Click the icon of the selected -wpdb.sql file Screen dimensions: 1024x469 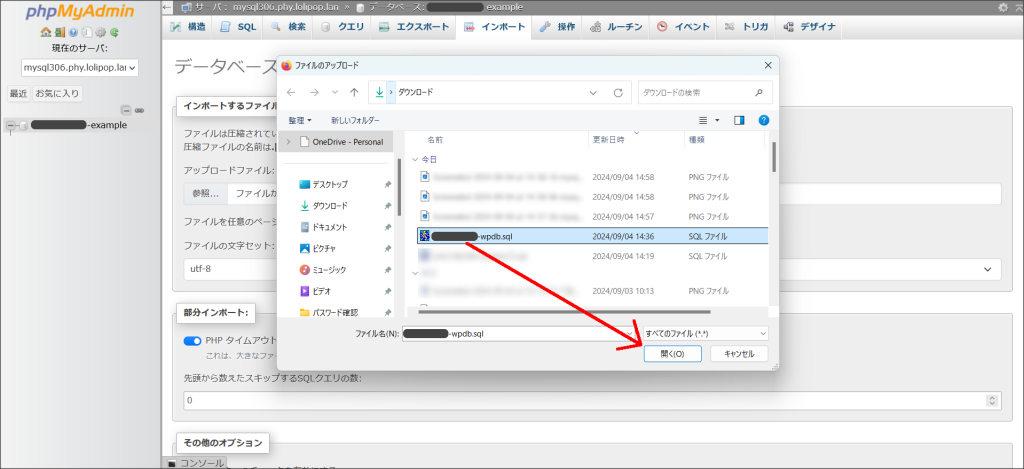(x=424, y=236)
